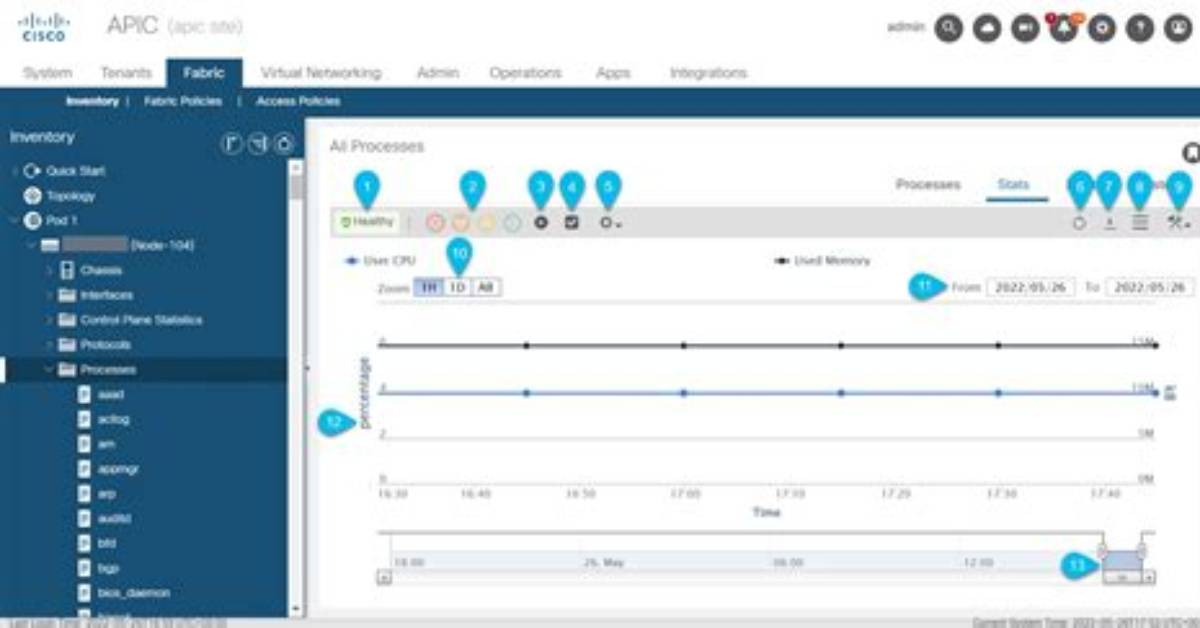Click the download icon in stats toolbar
Screen dimensions: 1200x628
pos(1109,223)
